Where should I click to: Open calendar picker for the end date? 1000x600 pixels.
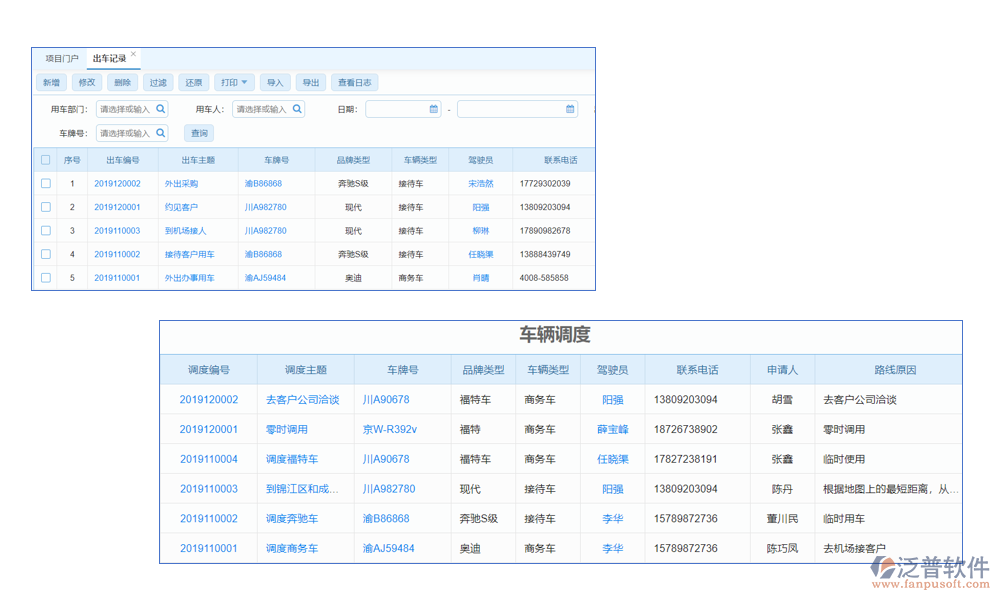tap(570, 108)
